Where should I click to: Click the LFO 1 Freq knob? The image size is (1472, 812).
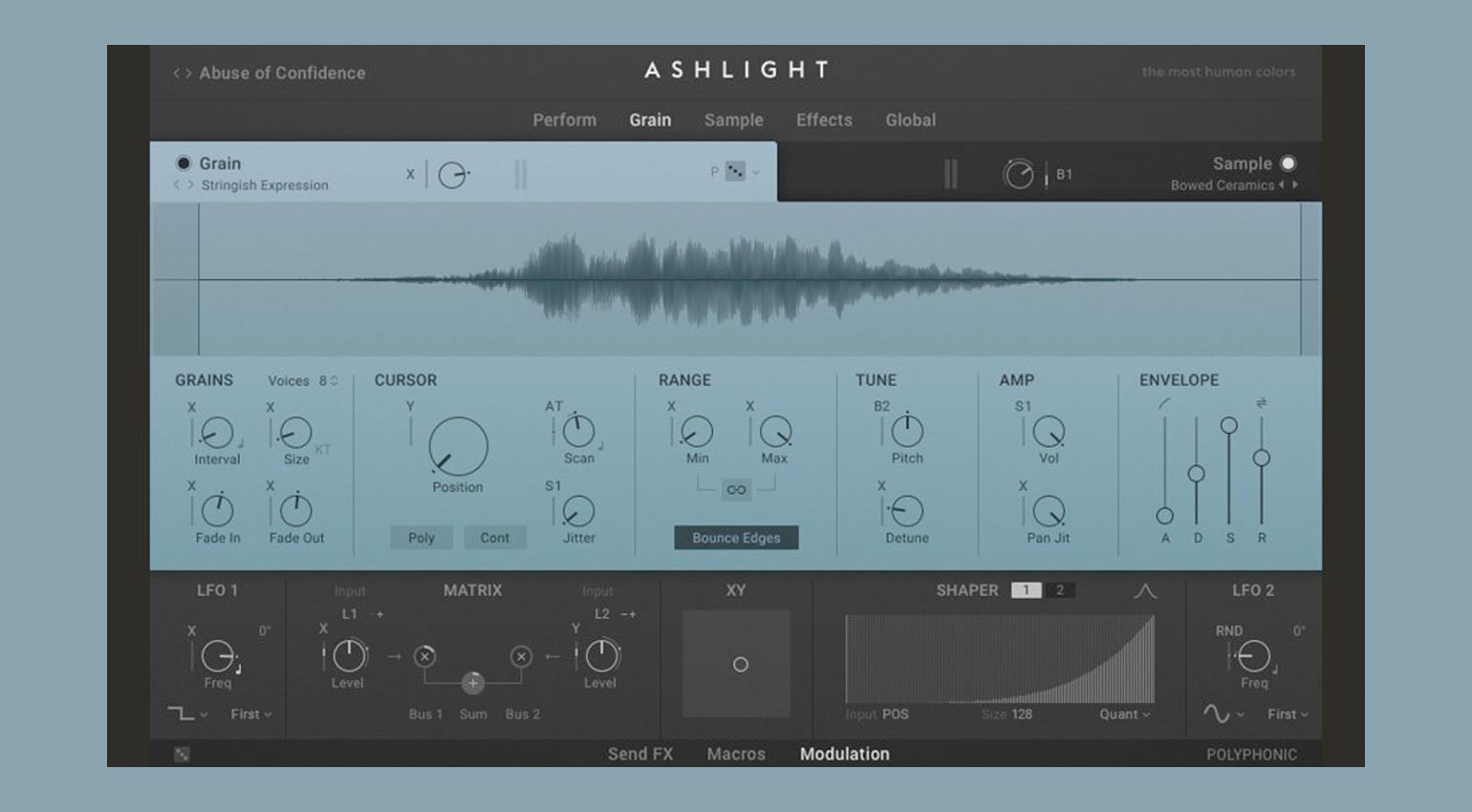(x=218, y=656)
